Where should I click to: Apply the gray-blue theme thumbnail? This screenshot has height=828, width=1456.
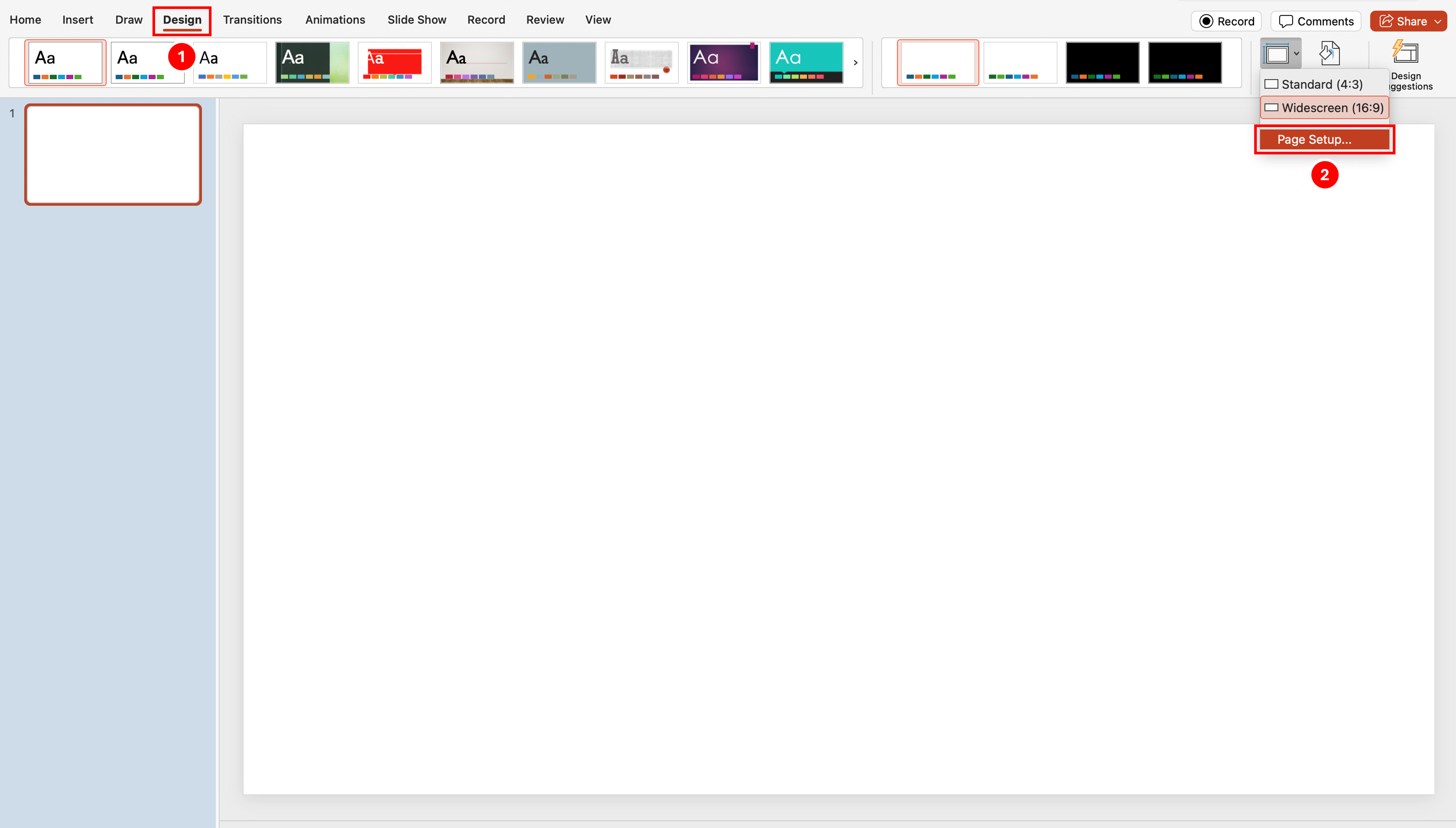click(x=559, y=62)
